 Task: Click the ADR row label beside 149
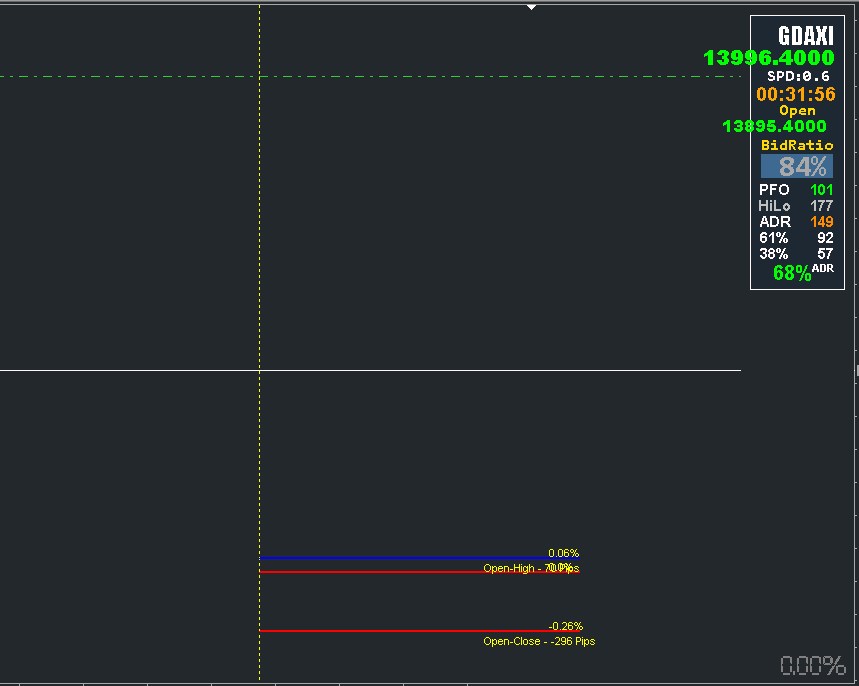(x=775, y=222)
